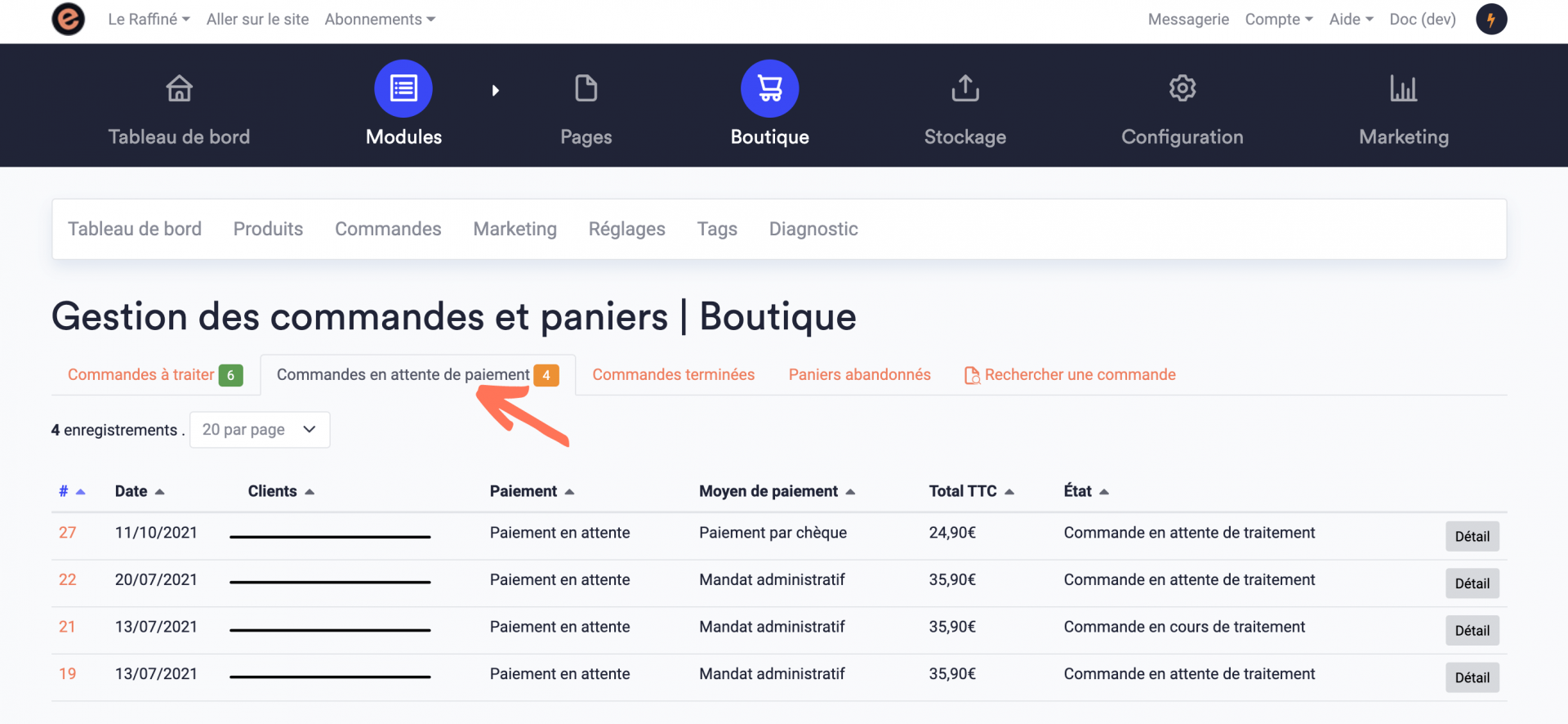Click the lightning bolt avatar icon
This screenshot has height=724, width=1568.
1490,19
